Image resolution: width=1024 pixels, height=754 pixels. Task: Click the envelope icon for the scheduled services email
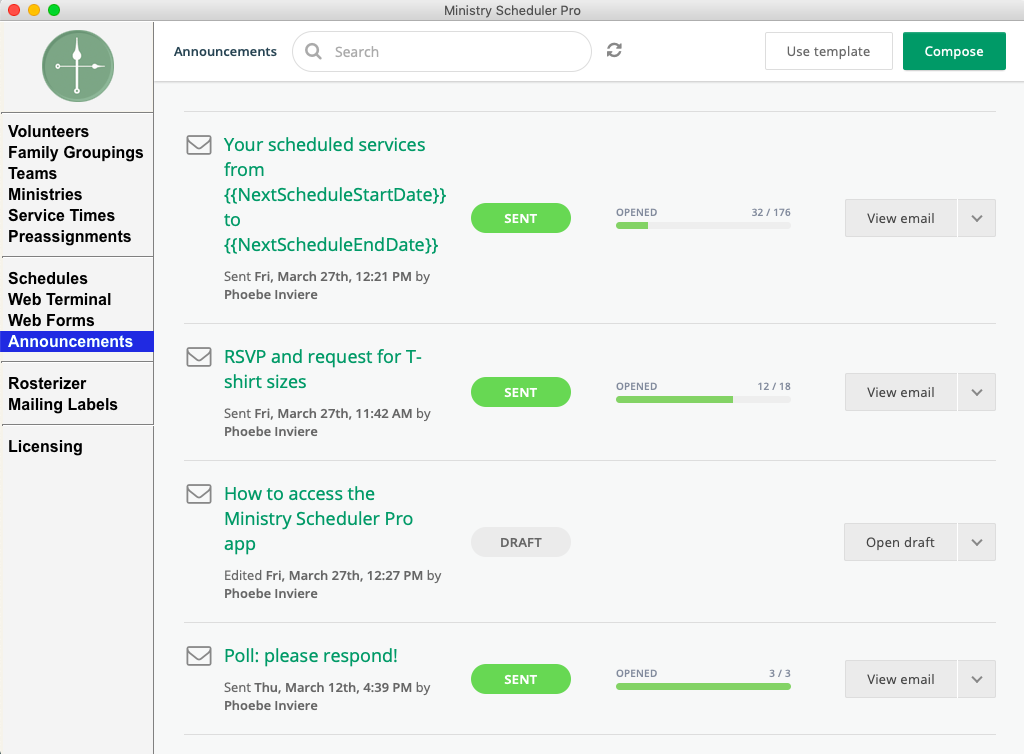[x=199, y=145]
